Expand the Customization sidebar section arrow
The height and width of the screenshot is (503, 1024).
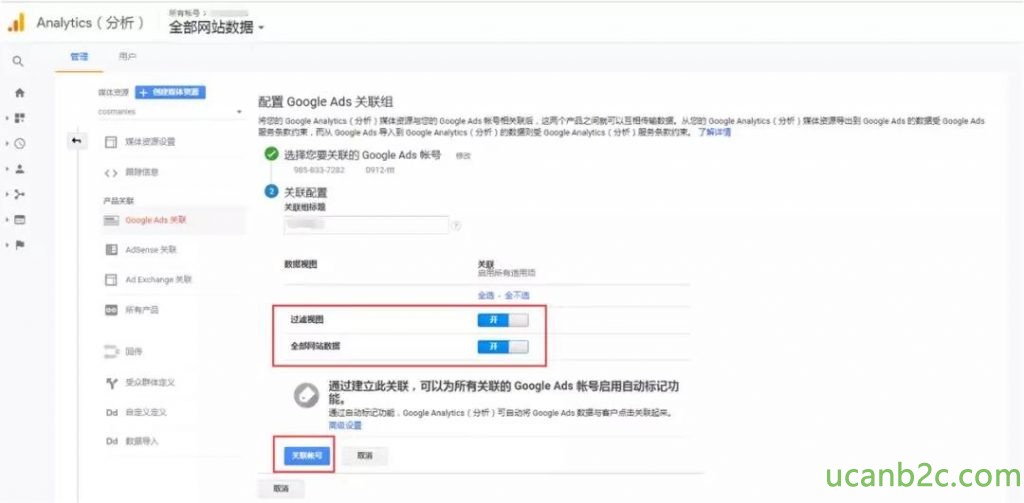click(7, 119)
